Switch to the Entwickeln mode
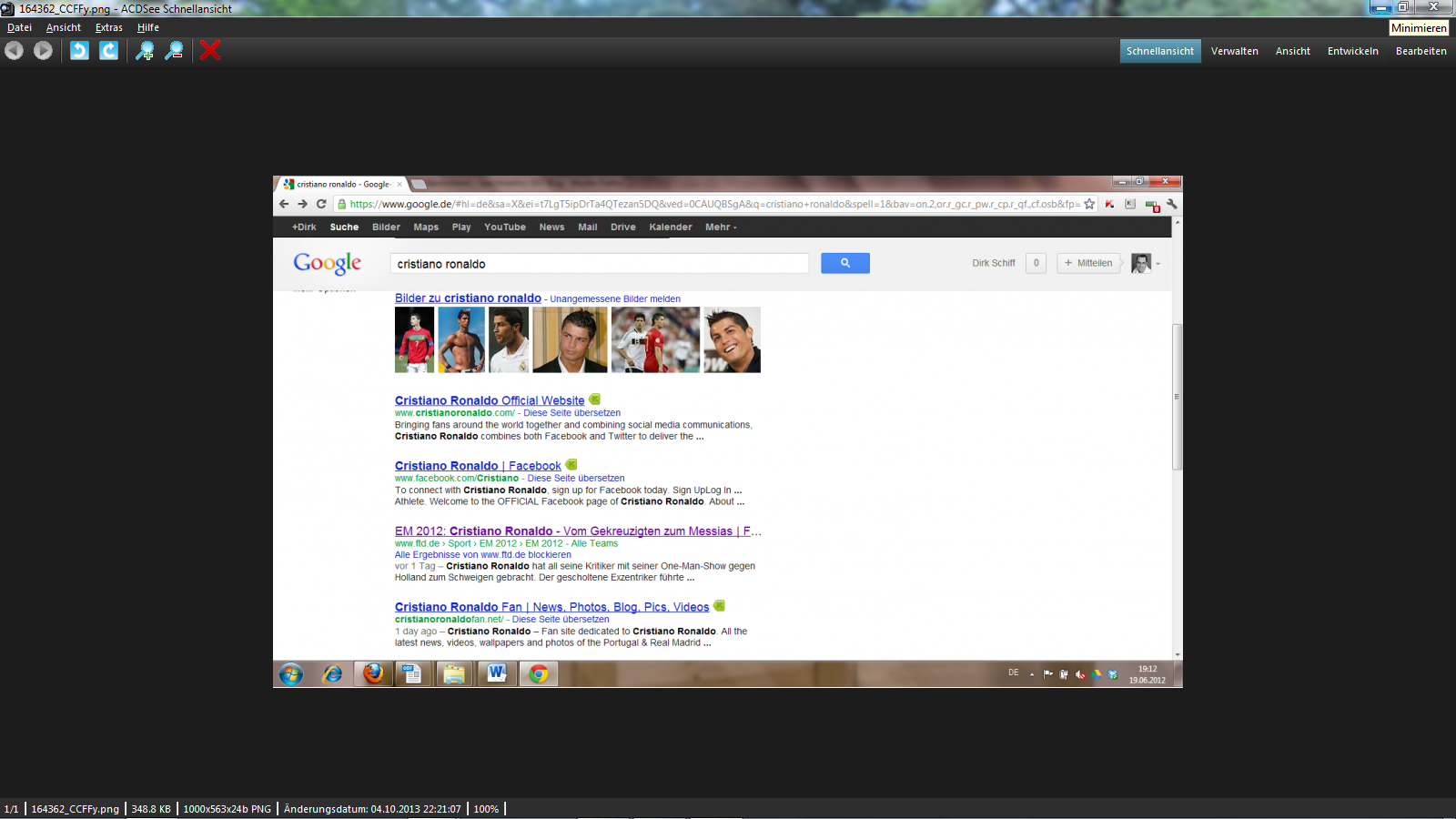 1353,51
